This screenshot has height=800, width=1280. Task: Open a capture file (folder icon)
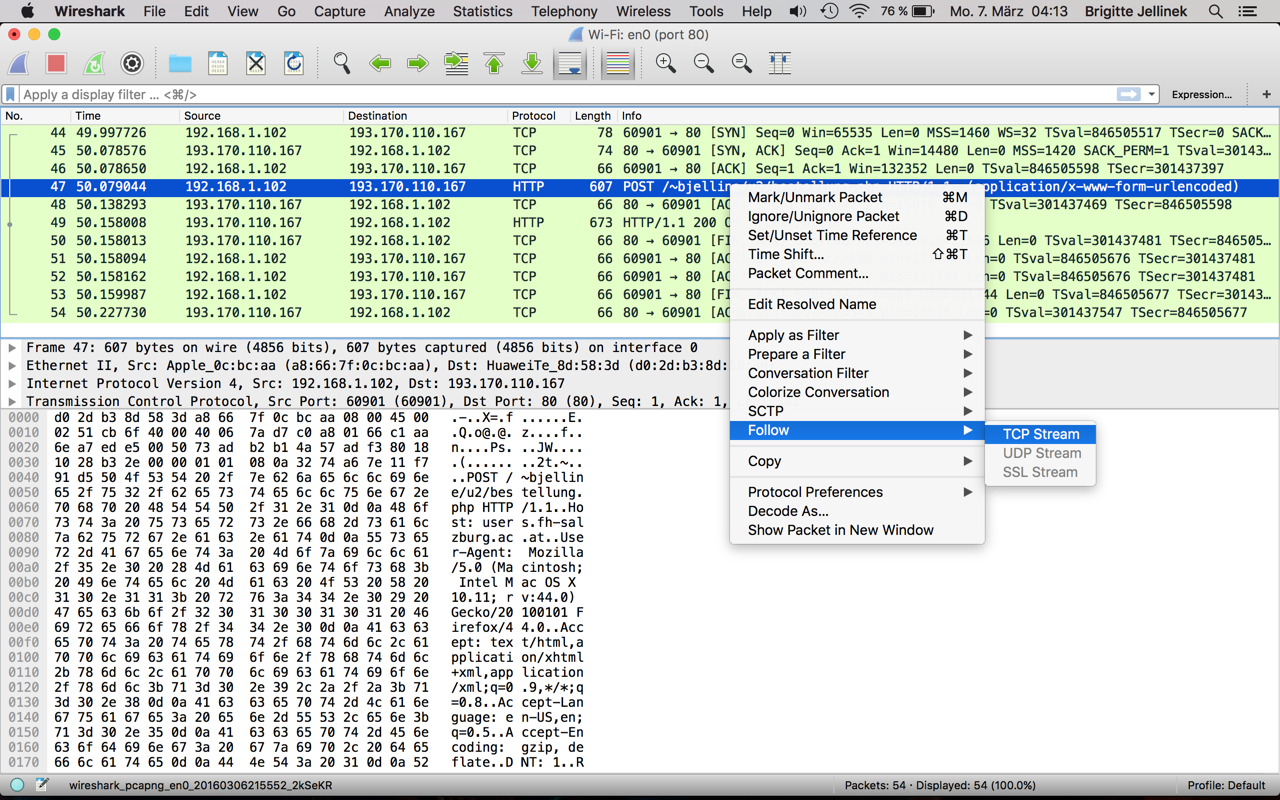(180, 63)
